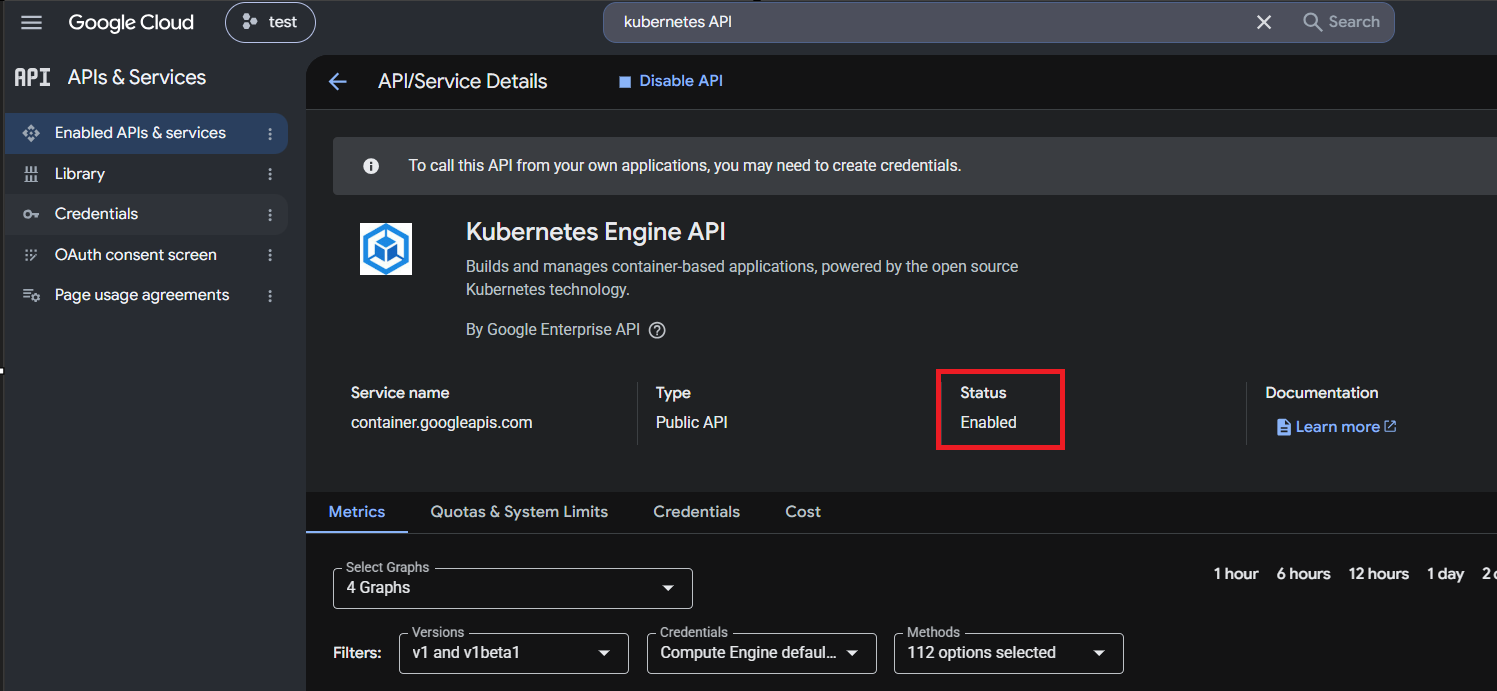This screenshot has width=1497, height=691.
Task: Set time range to 12 hours
Action: coord(1379,574)
